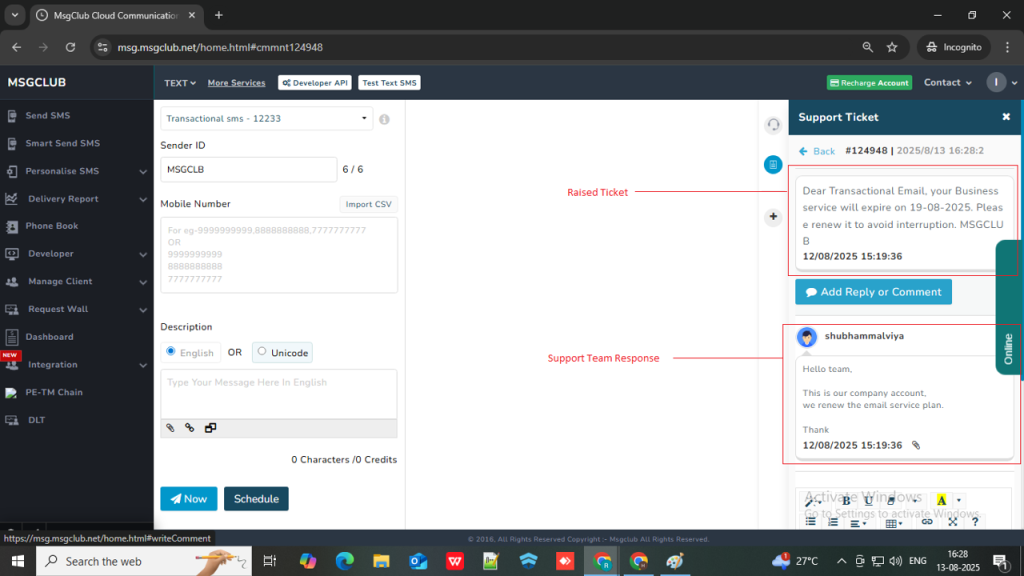Click the Import CSV button
This screenshot has height=576, width=1024.
pyautogui.click(x=368, y=204)
